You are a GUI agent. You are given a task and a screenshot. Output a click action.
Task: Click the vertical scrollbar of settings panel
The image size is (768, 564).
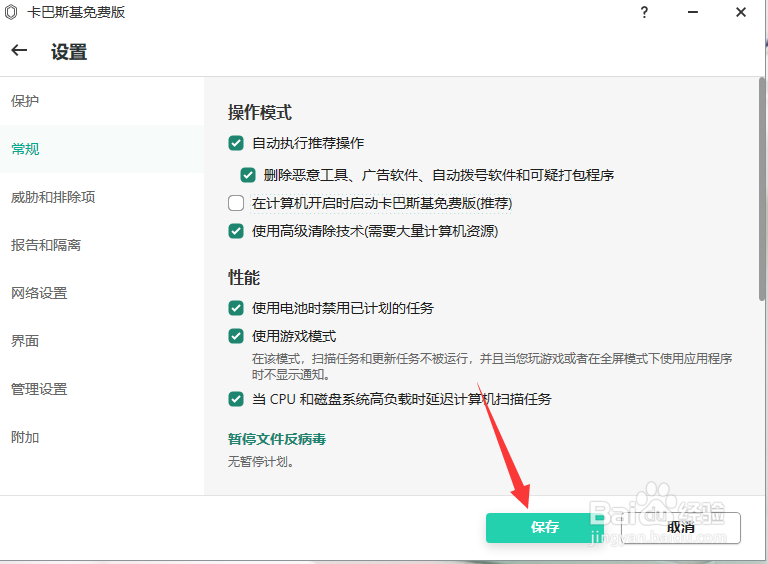(x=761, y=189)
